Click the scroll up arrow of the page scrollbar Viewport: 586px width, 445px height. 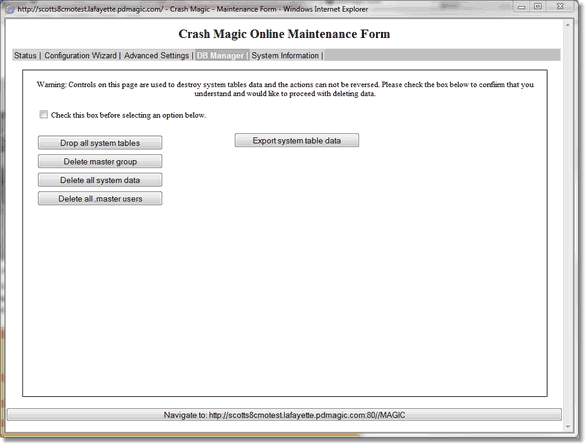[568, 25]
